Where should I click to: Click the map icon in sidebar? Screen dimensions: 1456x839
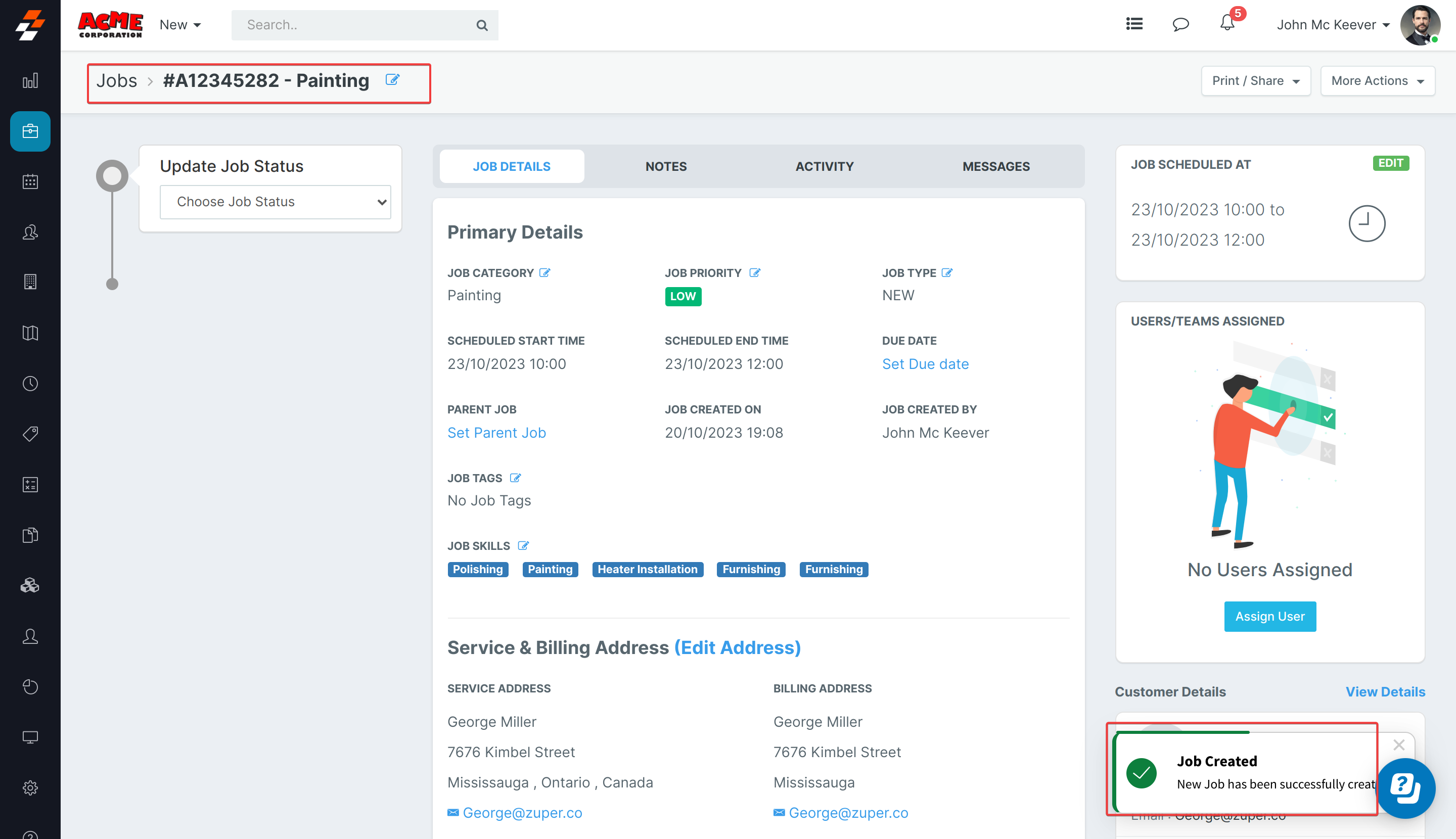click(30, 333)
